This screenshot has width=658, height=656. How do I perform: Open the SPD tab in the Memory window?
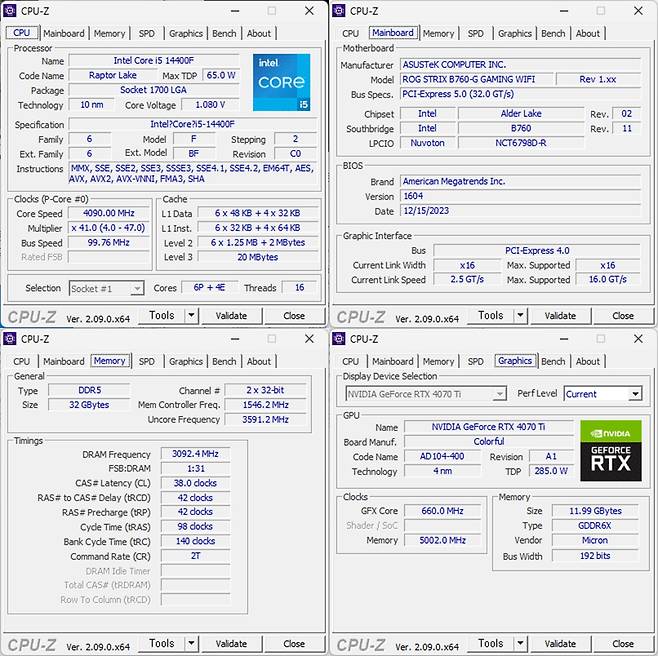point(146,361)
